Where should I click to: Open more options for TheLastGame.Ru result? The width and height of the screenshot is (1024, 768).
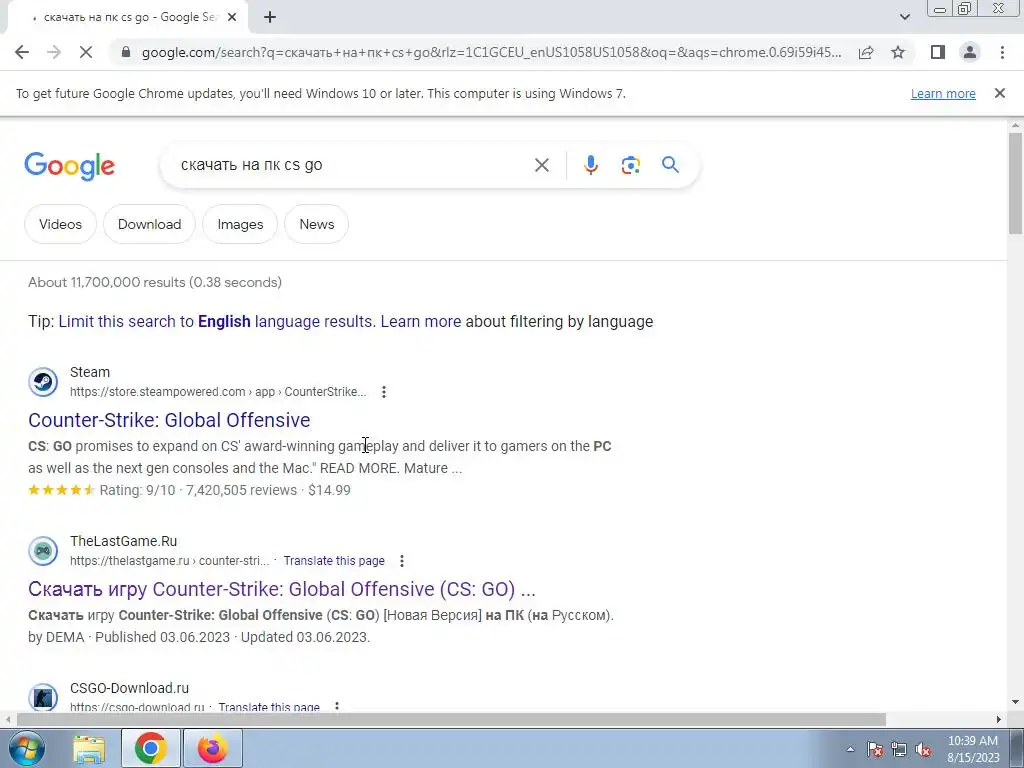[x=402, y=561]
